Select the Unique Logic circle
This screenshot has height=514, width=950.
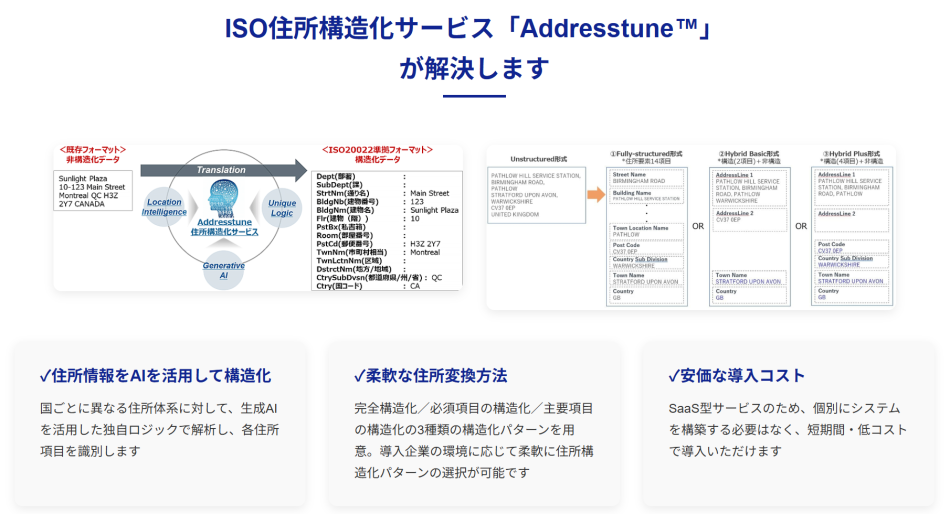coord(282,208)
